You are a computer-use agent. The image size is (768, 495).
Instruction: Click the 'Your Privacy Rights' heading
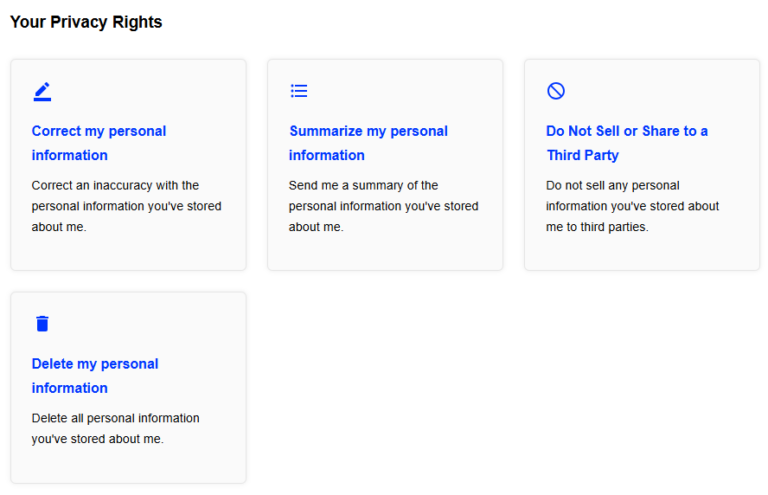click(x=86, y=22)
